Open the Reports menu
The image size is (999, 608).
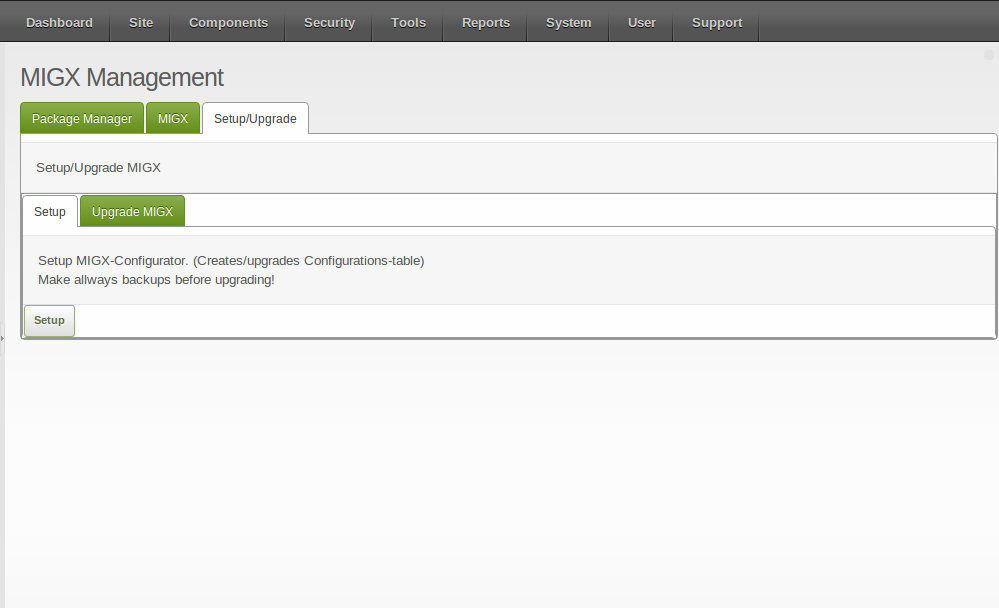485,23
